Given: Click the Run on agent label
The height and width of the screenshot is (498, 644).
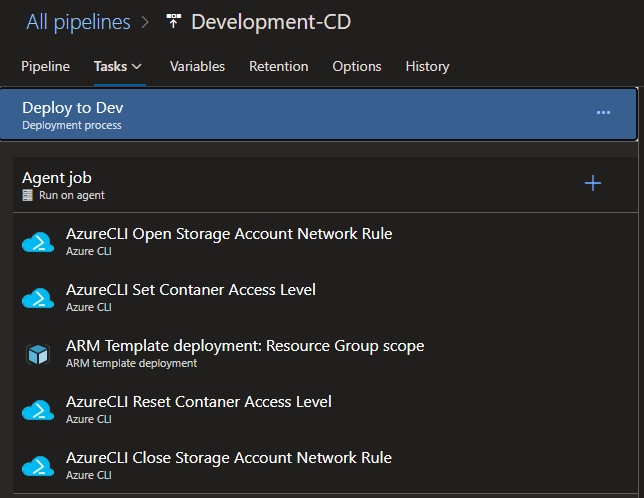Looking at the screenshot, I should (72, 195).
